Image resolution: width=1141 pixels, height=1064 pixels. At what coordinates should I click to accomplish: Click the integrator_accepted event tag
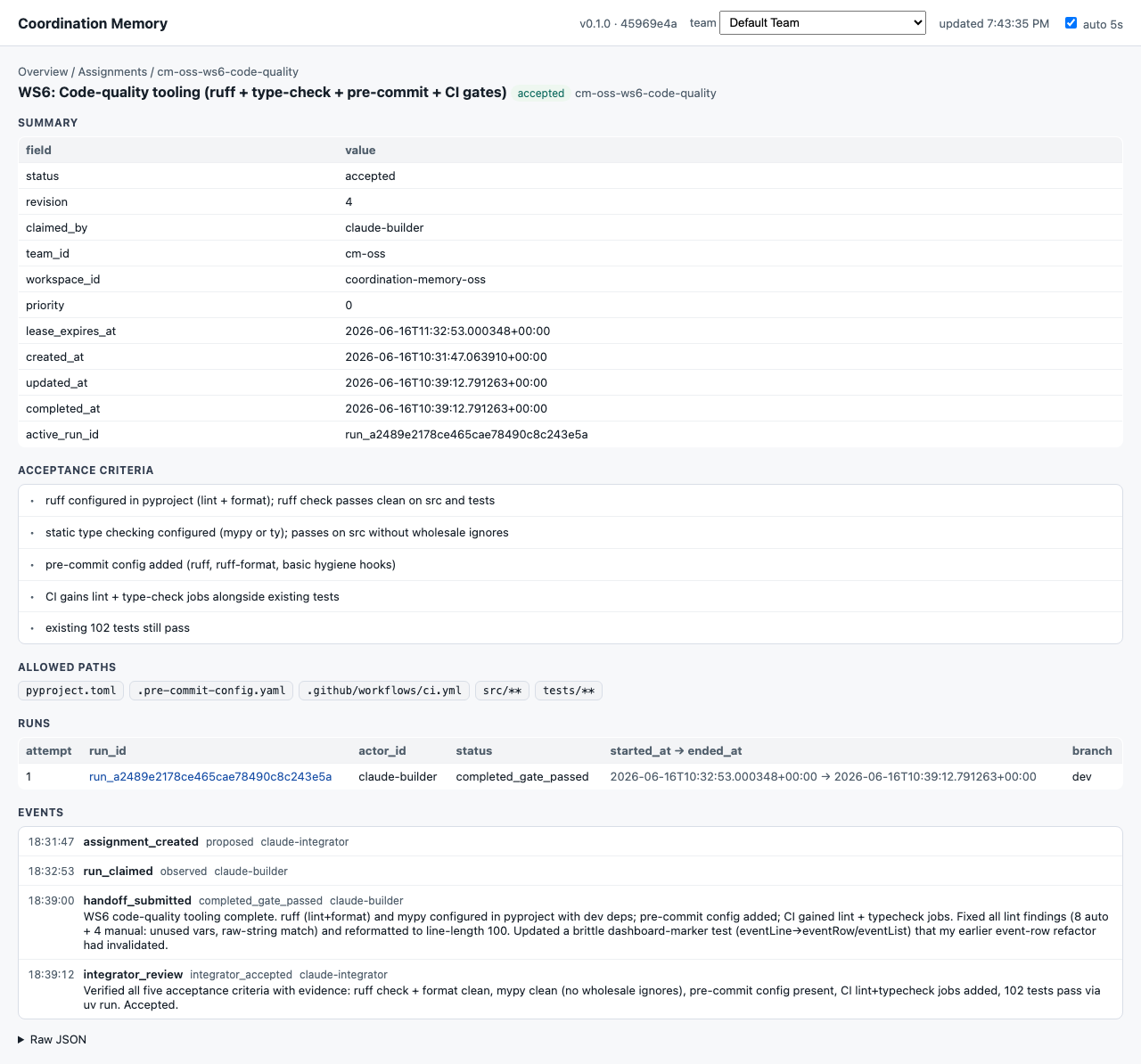click(x=241, y=974)
